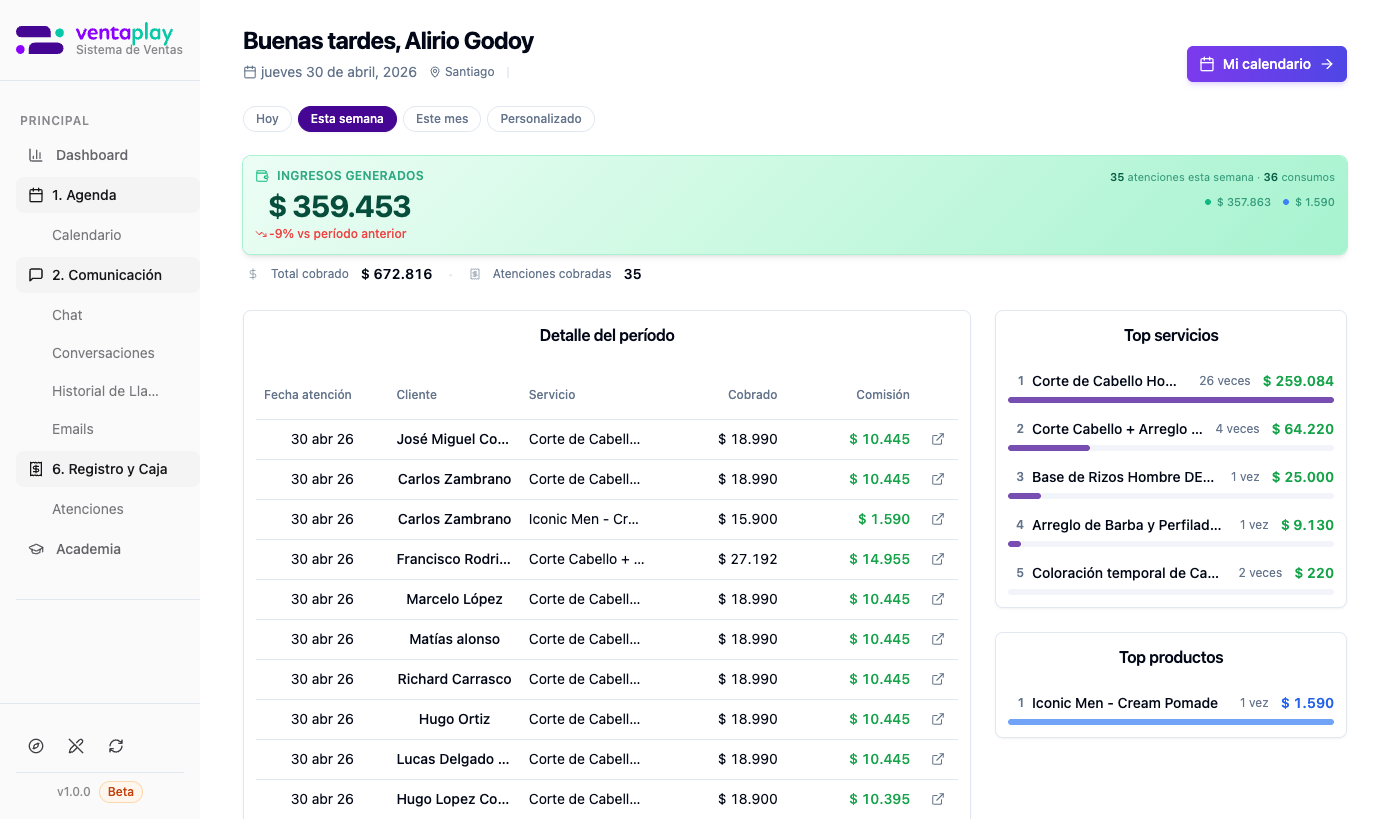Click the $ 259.084 top service amount

(x=1298, y=381)
